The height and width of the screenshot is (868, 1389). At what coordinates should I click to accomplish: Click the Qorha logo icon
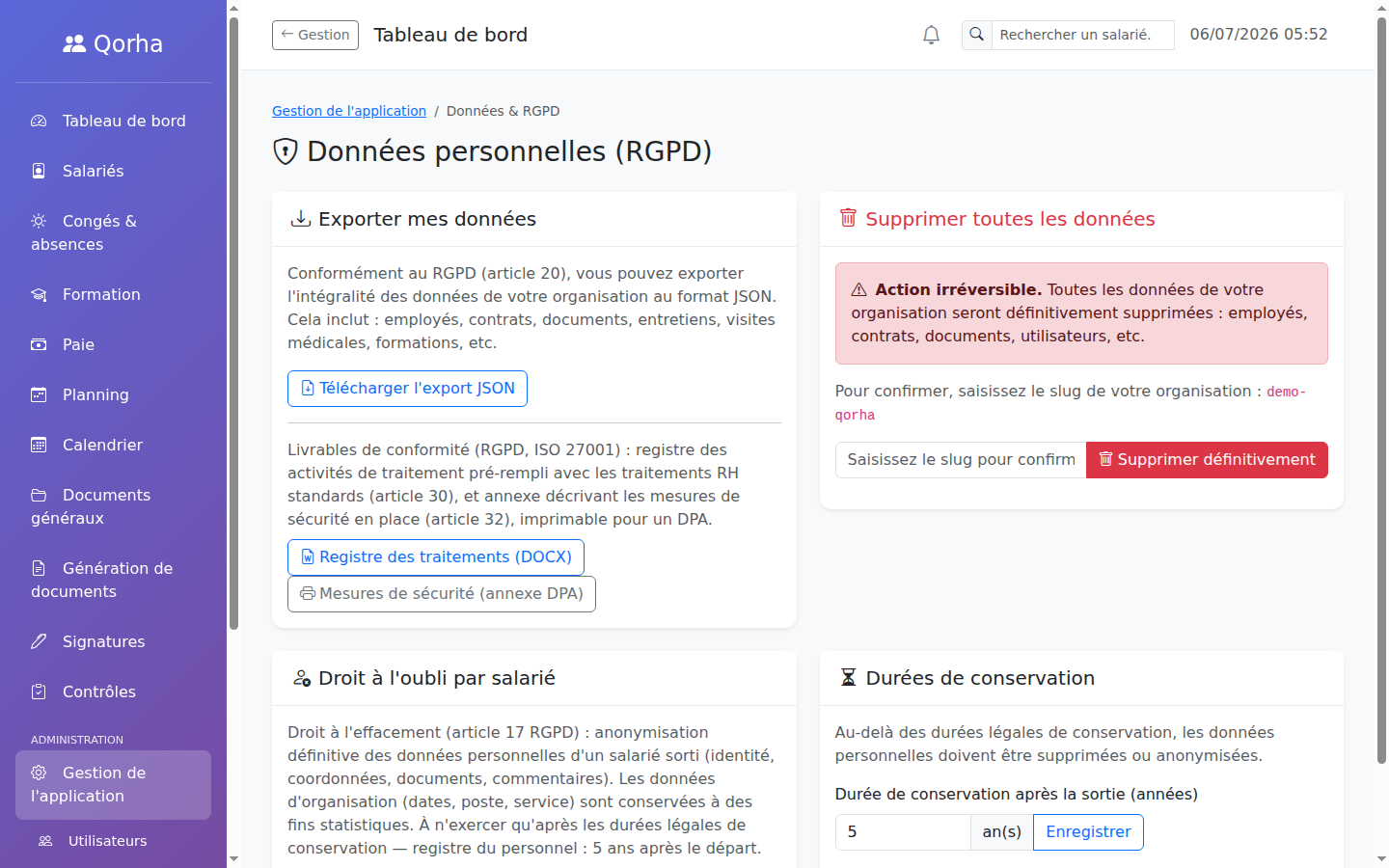[x=74, y=43]
